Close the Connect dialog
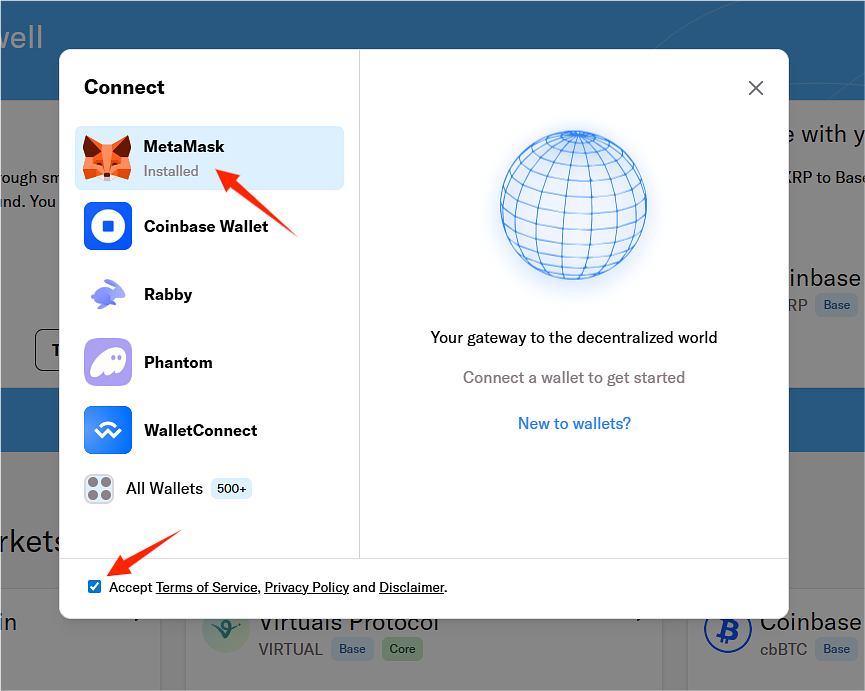Screen dimensions: 865x691 point(756,88)
